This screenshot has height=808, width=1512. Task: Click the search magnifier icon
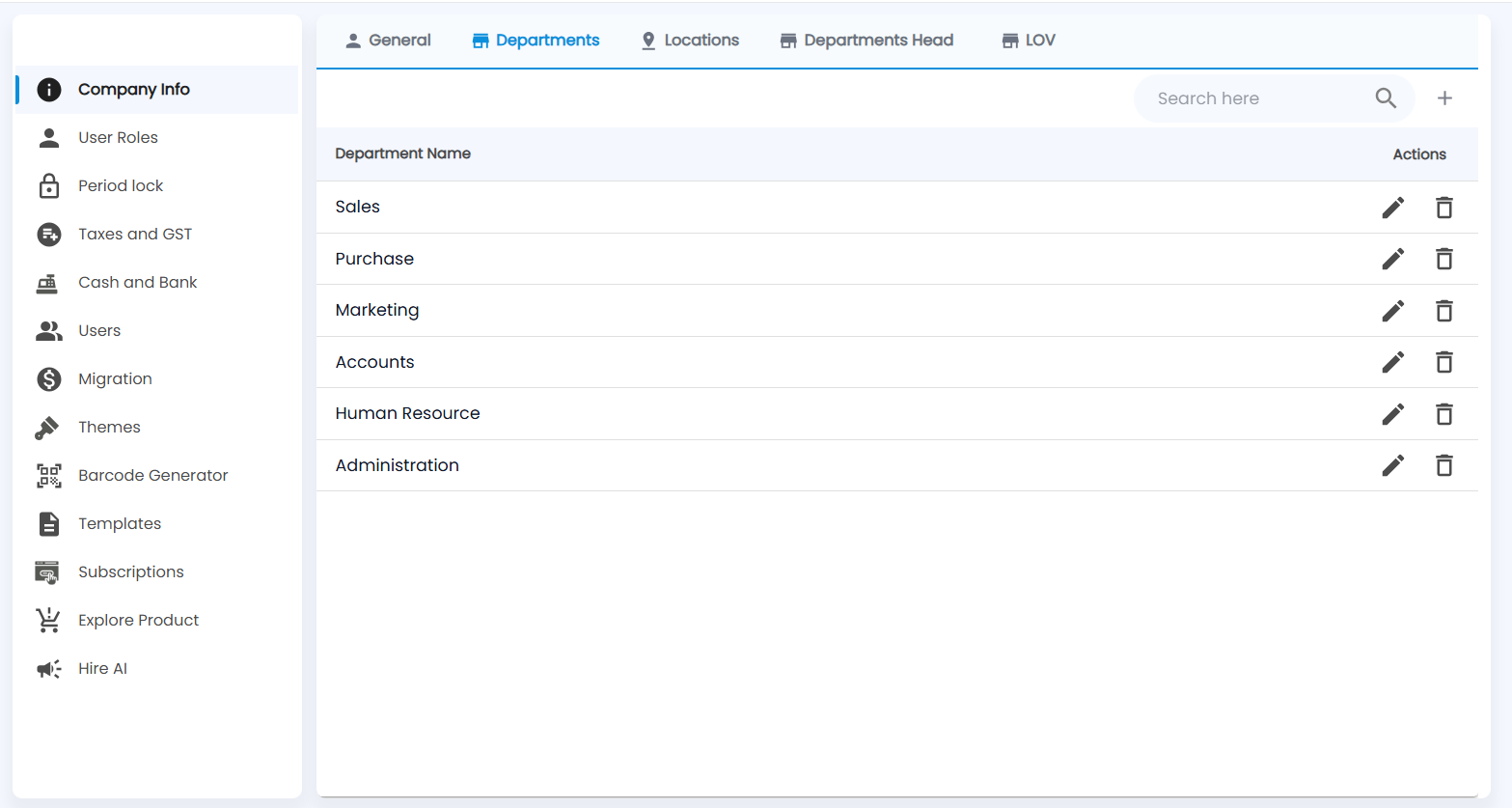tap(1386, 98)
